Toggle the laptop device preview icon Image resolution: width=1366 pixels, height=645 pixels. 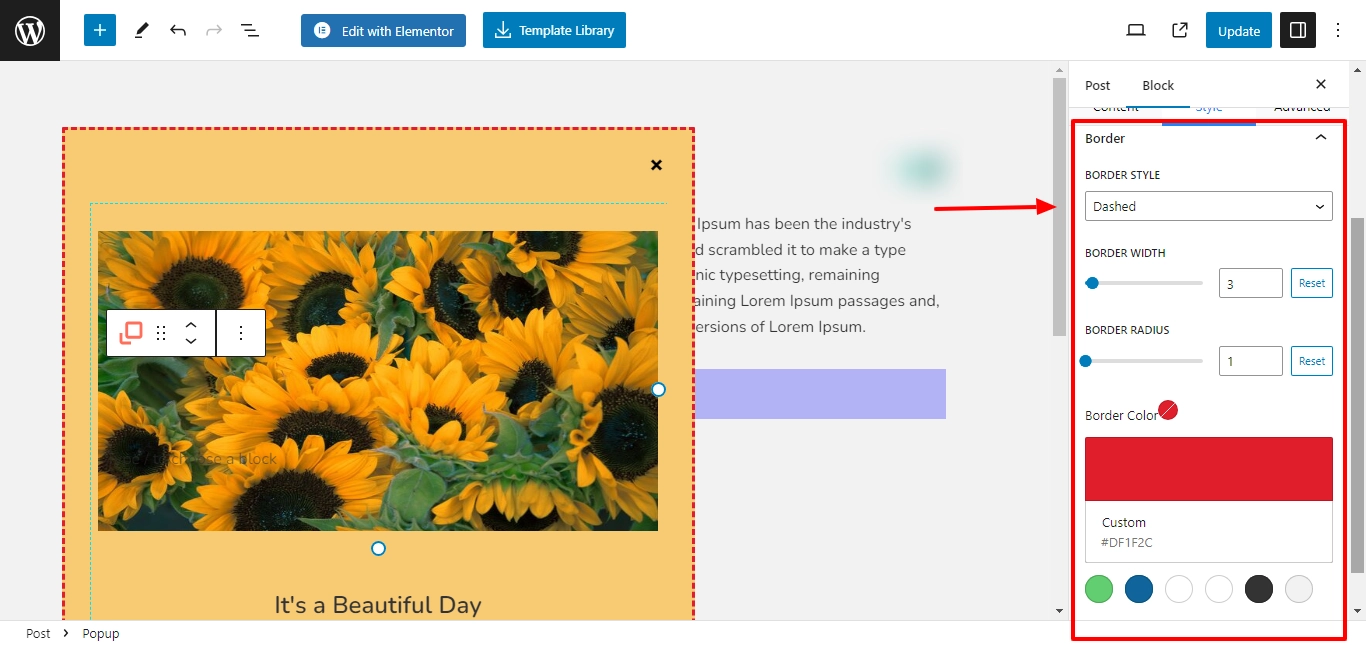(x=1135, y=31)
